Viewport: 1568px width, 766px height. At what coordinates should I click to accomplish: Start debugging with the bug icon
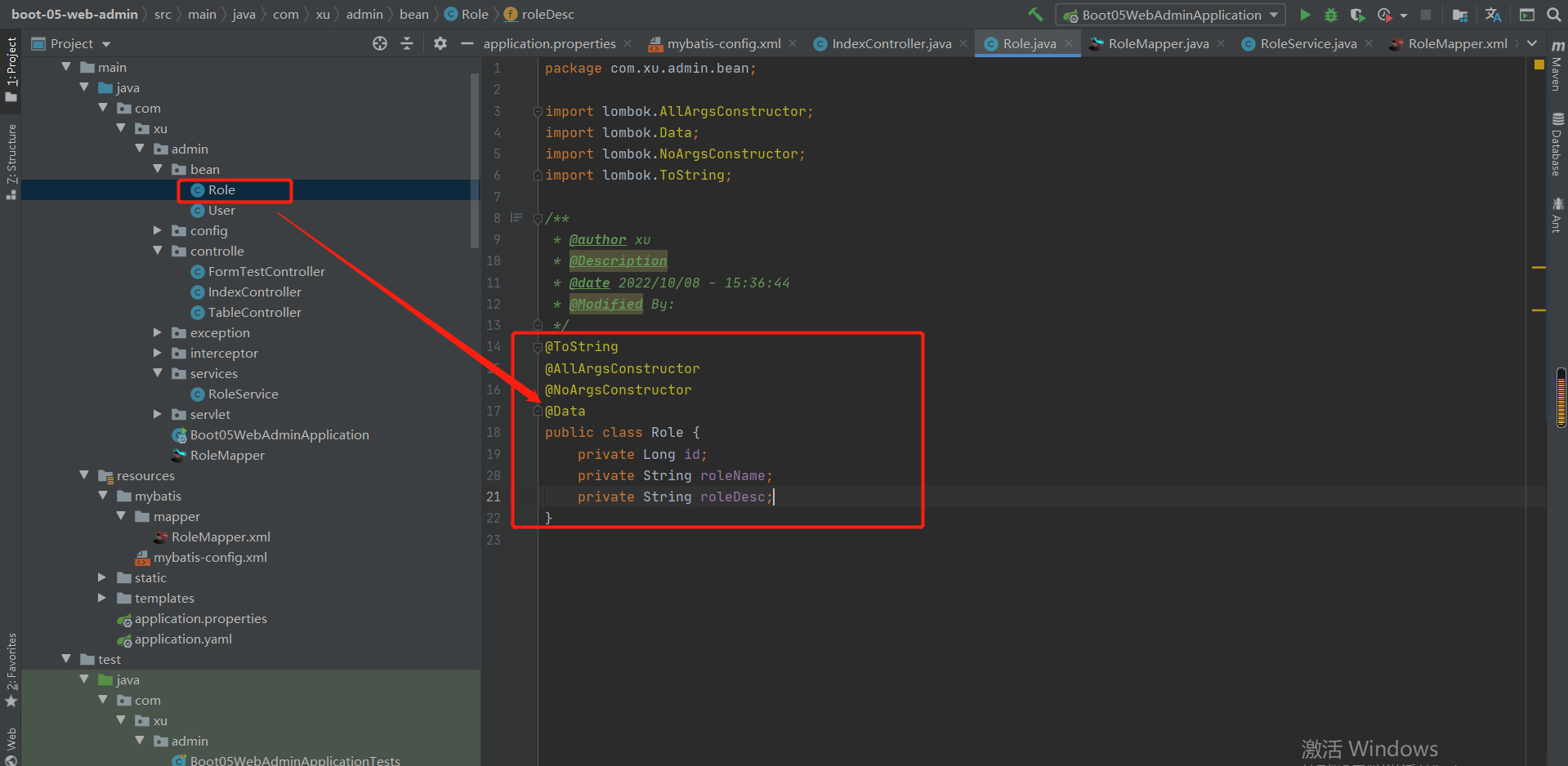click(x=1331, y=15)
